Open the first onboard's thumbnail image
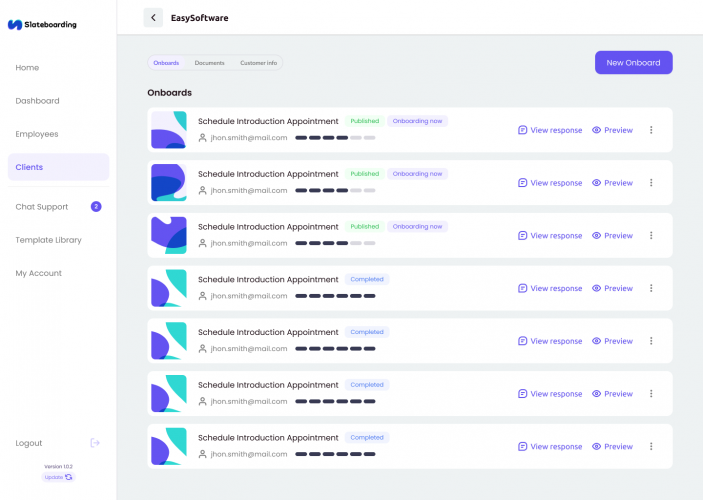The height and width of the screenshot is (500, 703). pos(169,130)
